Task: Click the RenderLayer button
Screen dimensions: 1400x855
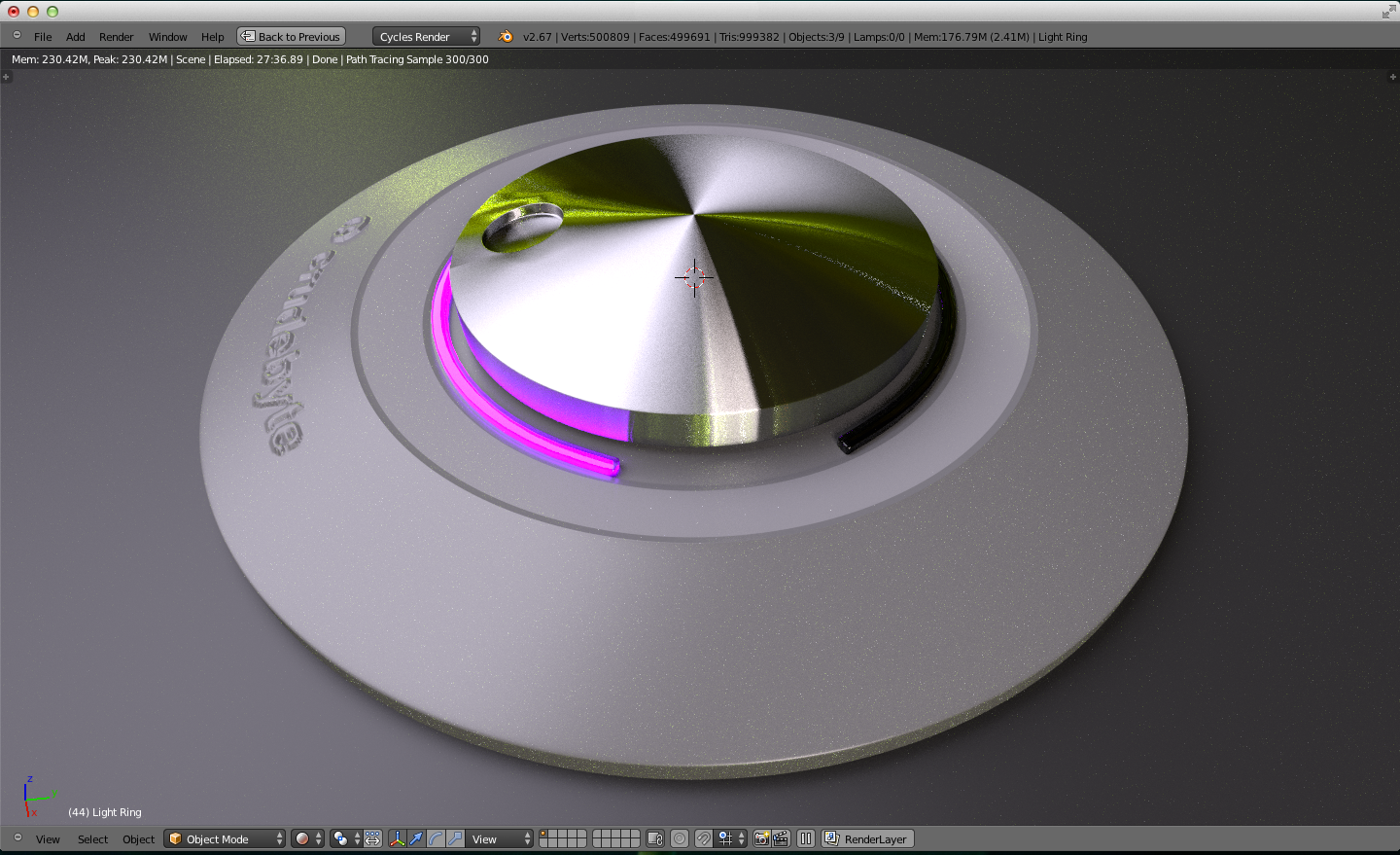Action: point(867,838)
